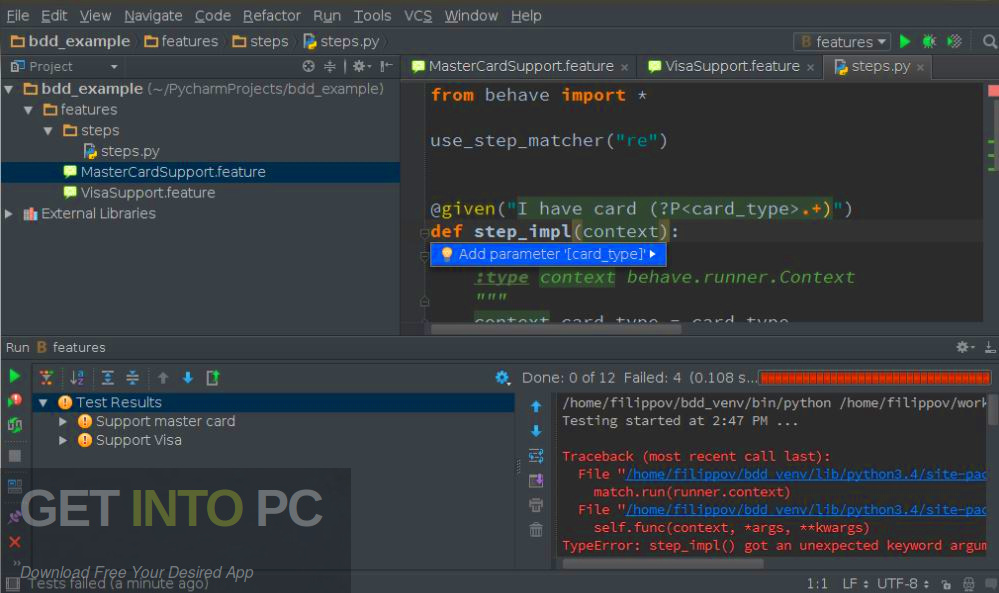Click steps.py breadcrumb in navigation bar

coord(341,41)
